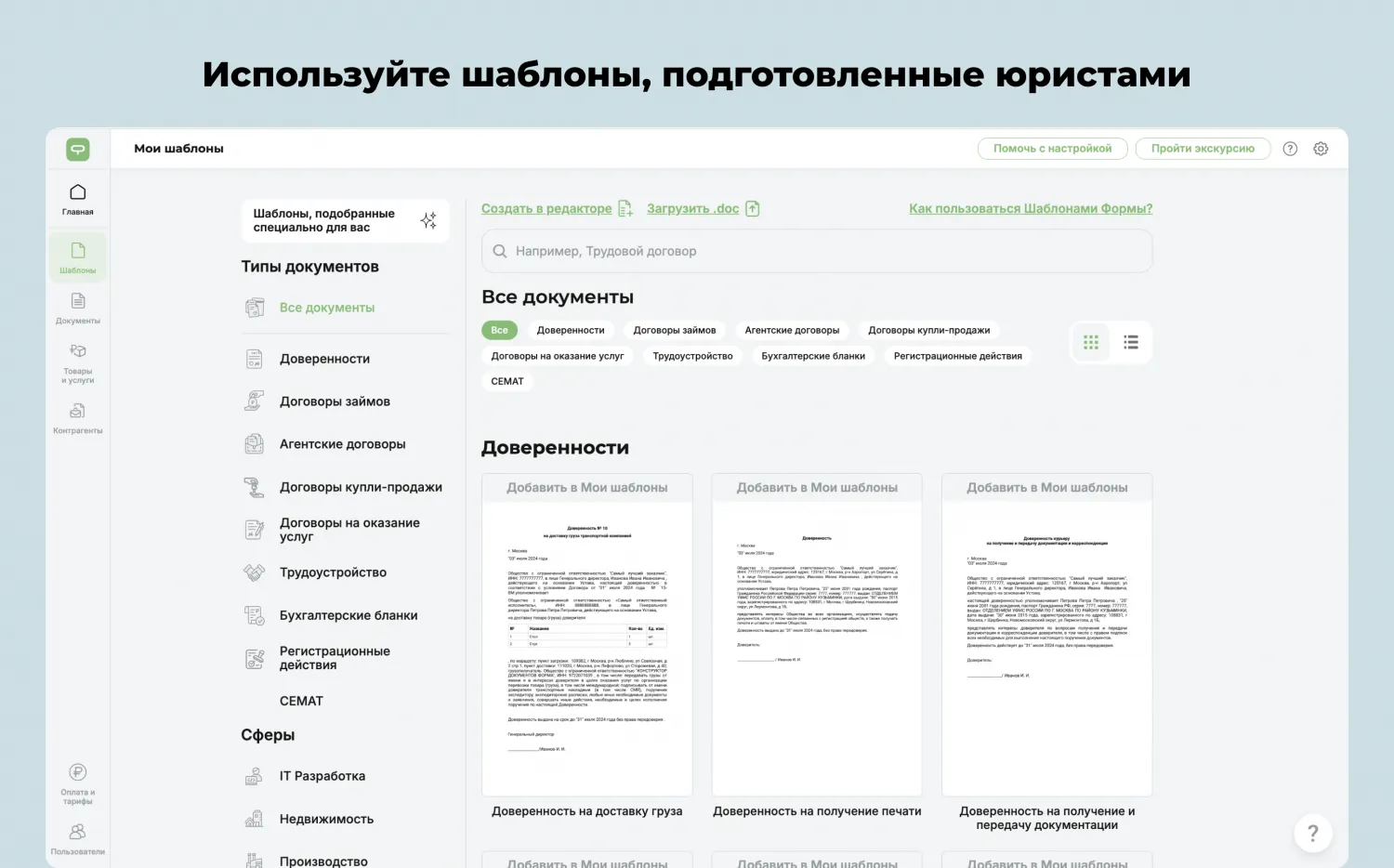Image resolution: width=1394 pixels, height=868 pixels.
Task: Click Помочь с настройкой button
Action: pyautogui.click(x=1052, y=149)
